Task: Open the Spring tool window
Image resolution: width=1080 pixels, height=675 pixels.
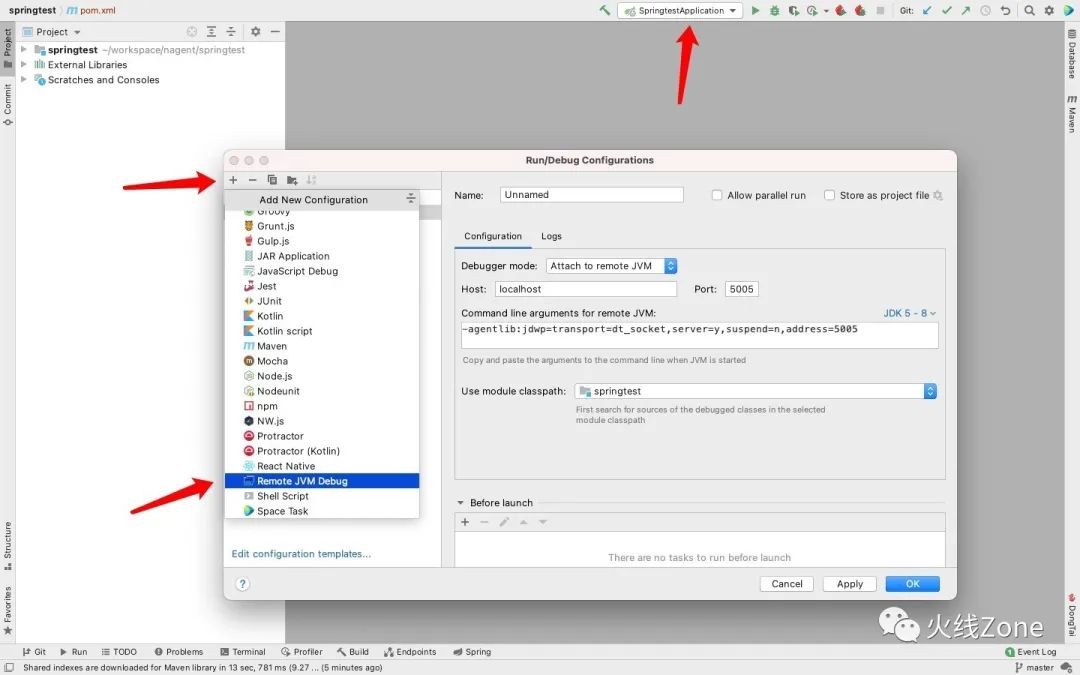Action: [x=472, y=652]
